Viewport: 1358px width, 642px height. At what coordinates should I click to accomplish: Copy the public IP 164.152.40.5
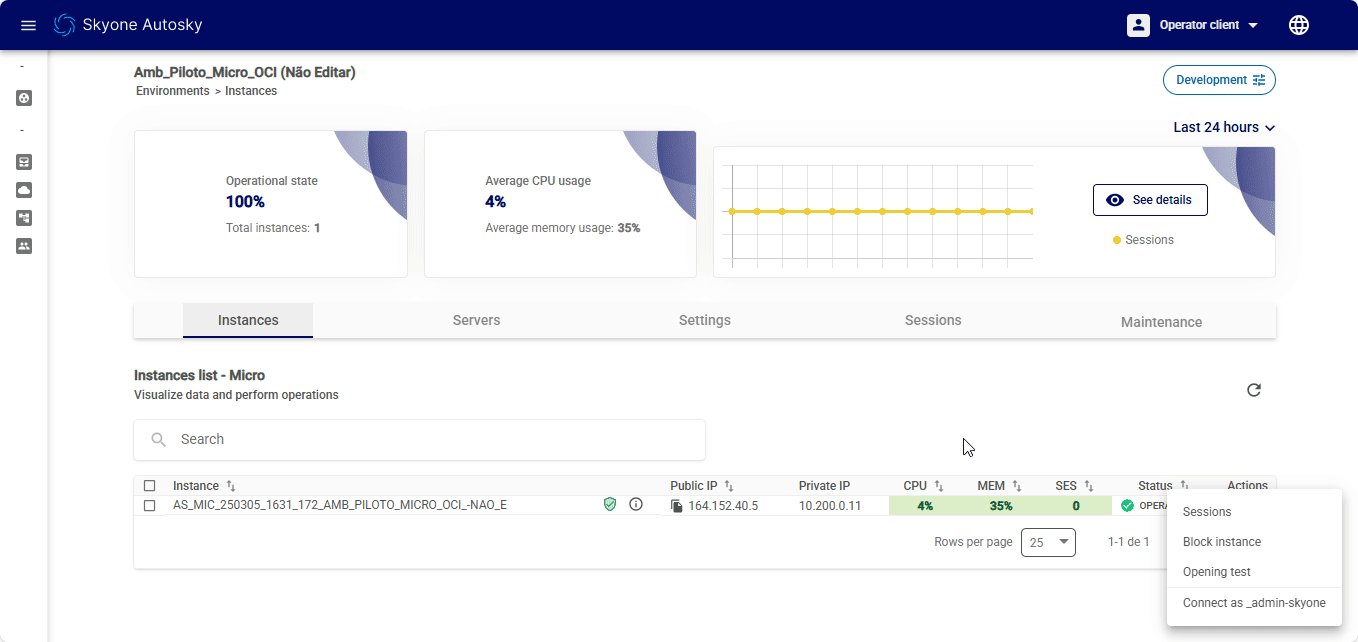point(677,506)
